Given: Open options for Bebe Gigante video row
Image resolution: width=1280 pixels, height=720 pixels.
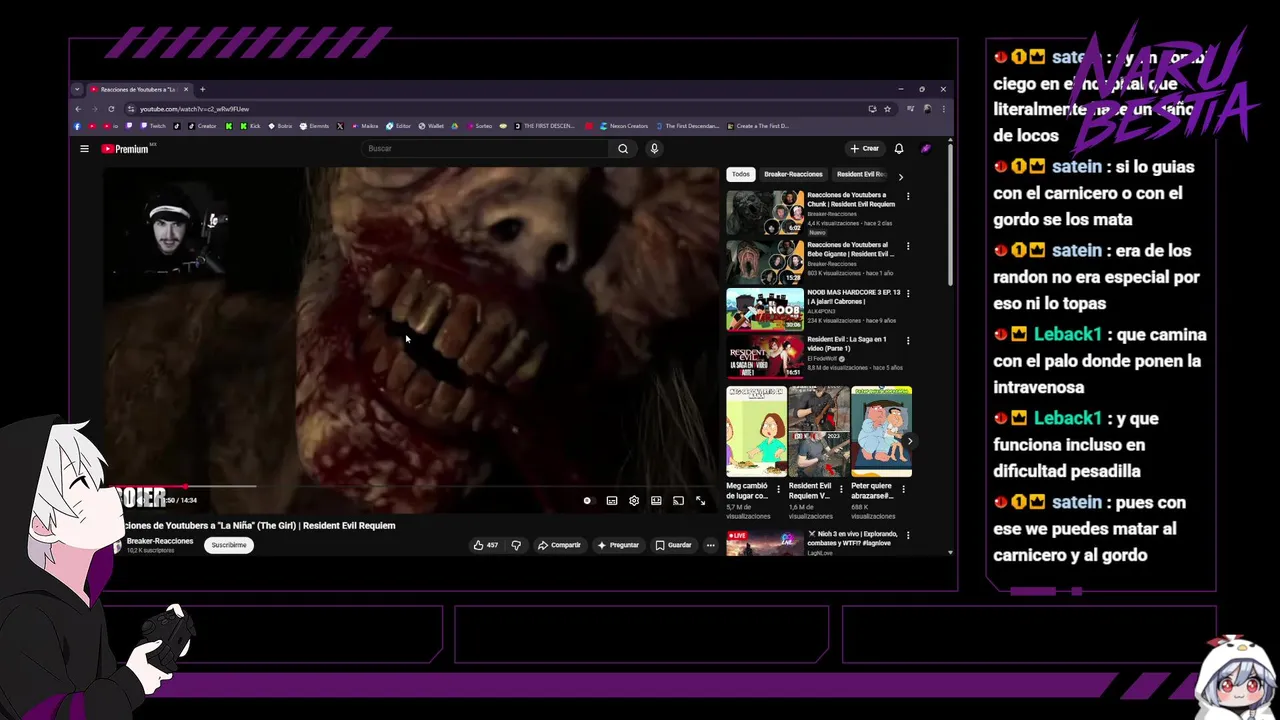Looking at the screenshot, I should pyautogui.click(x=908, y=246).
